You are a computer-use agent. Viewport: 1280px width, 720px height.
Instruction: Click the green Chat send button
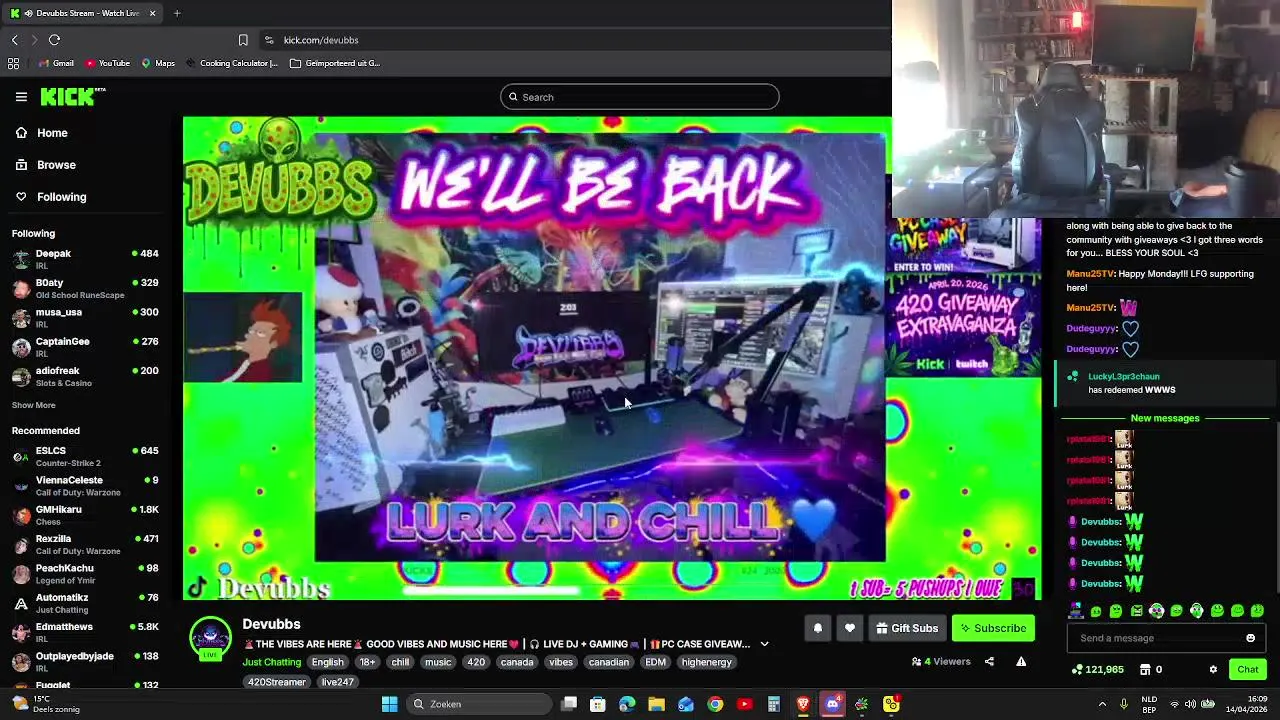point(1248,669)
